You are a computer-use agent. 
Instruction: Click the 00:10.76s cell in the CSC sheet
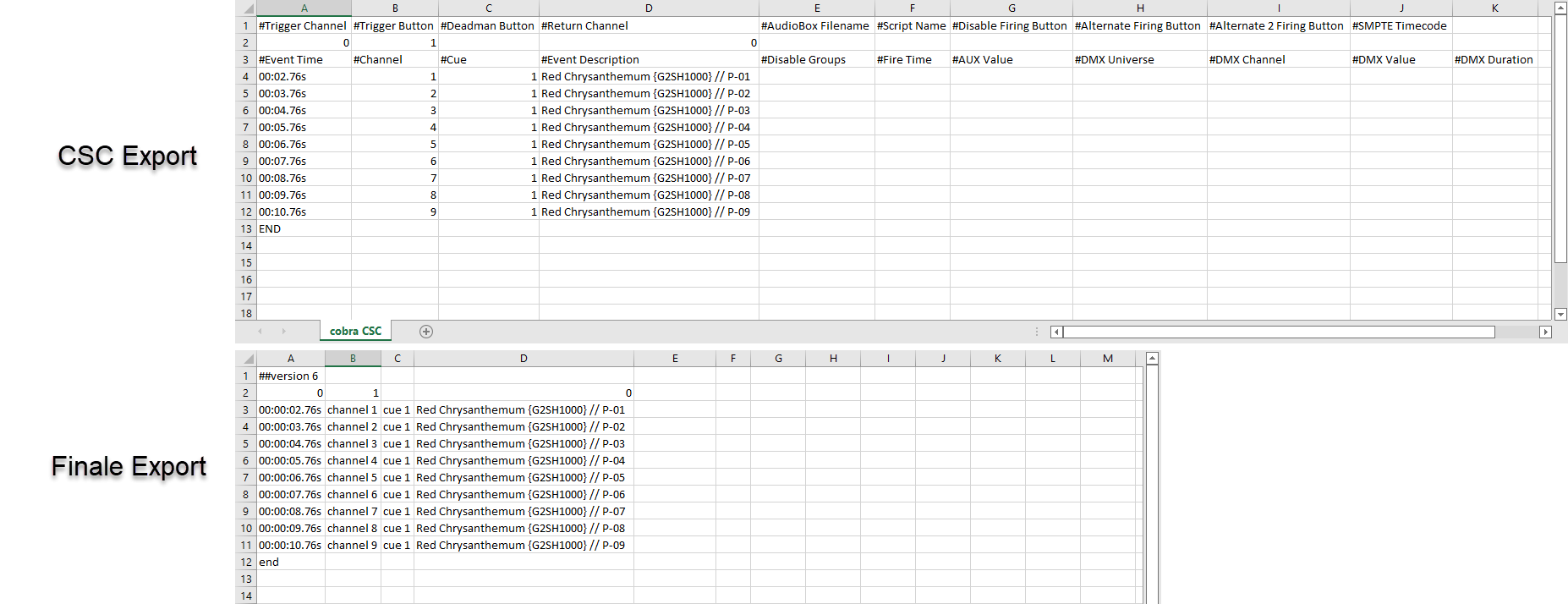point(304,212)
